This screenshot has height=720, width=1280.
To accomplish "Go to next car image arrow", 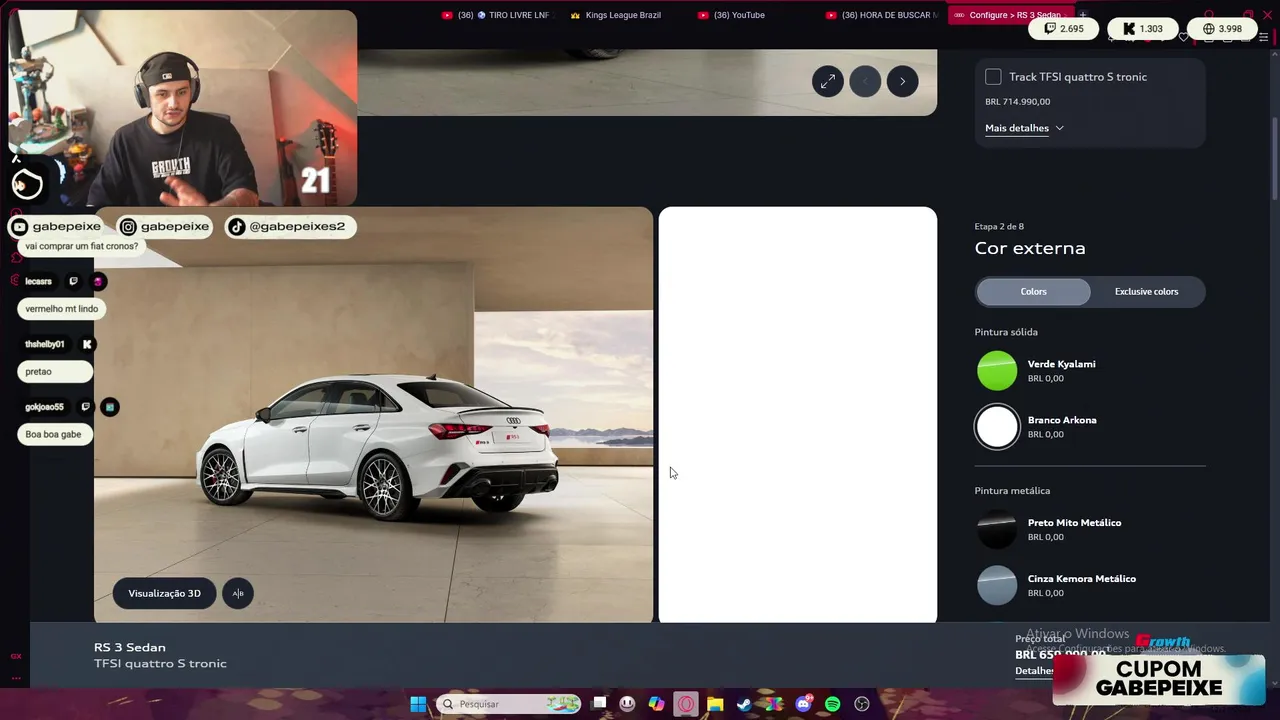I will [x=902, y=82].
